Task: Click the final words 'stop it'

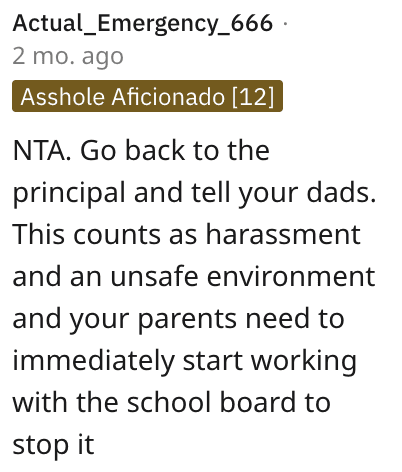Action: pyautogui.click(x=53, y=445)
